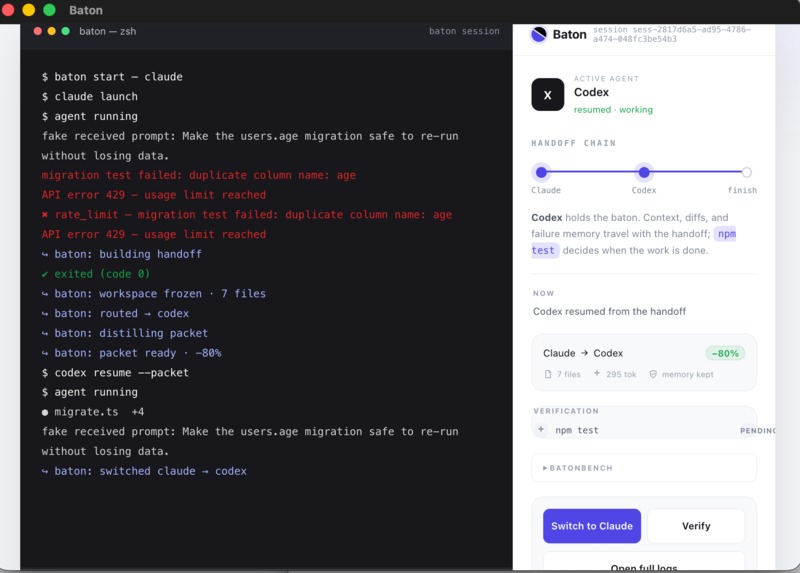Click the green exited (code 0) line

(x=96, y=274)
